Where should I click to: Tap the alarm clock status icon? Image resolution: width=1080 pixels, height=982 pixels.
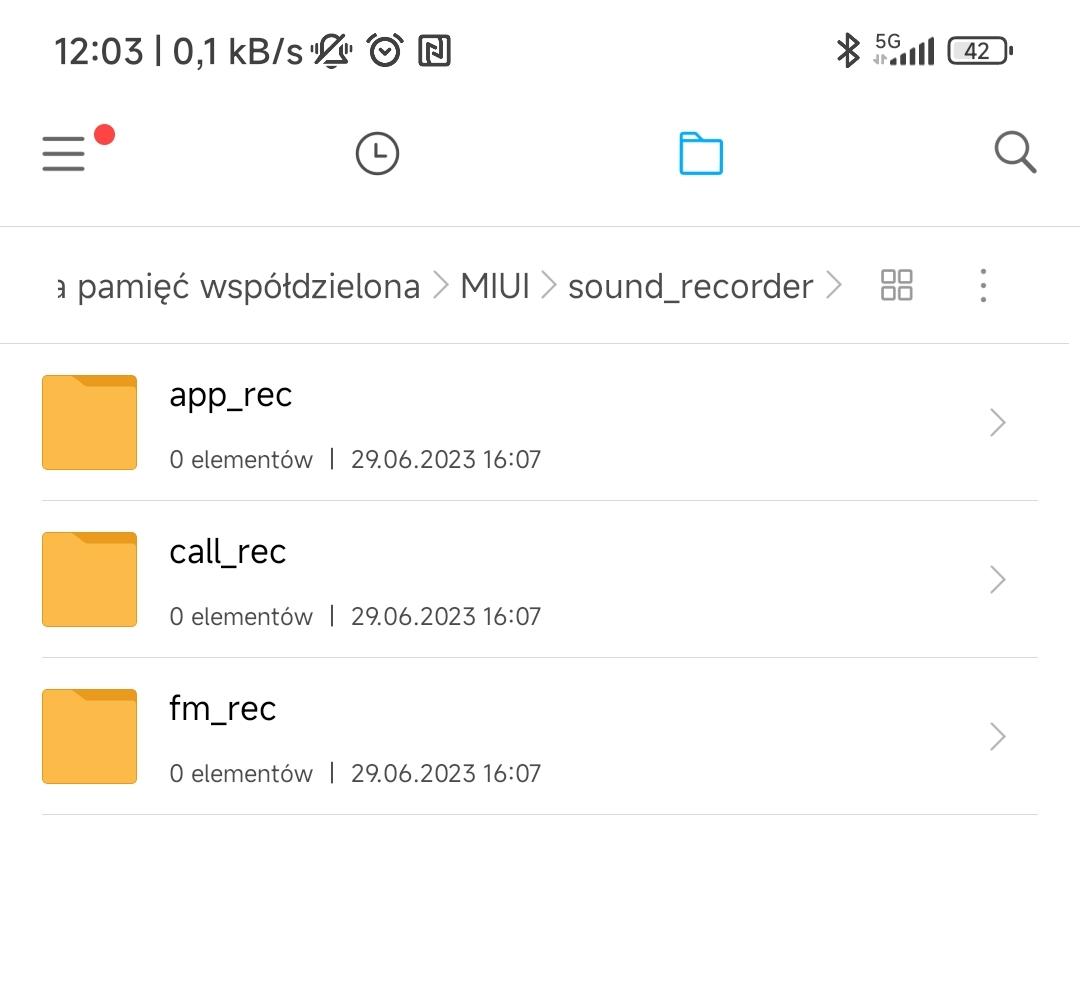click(385, 50)
